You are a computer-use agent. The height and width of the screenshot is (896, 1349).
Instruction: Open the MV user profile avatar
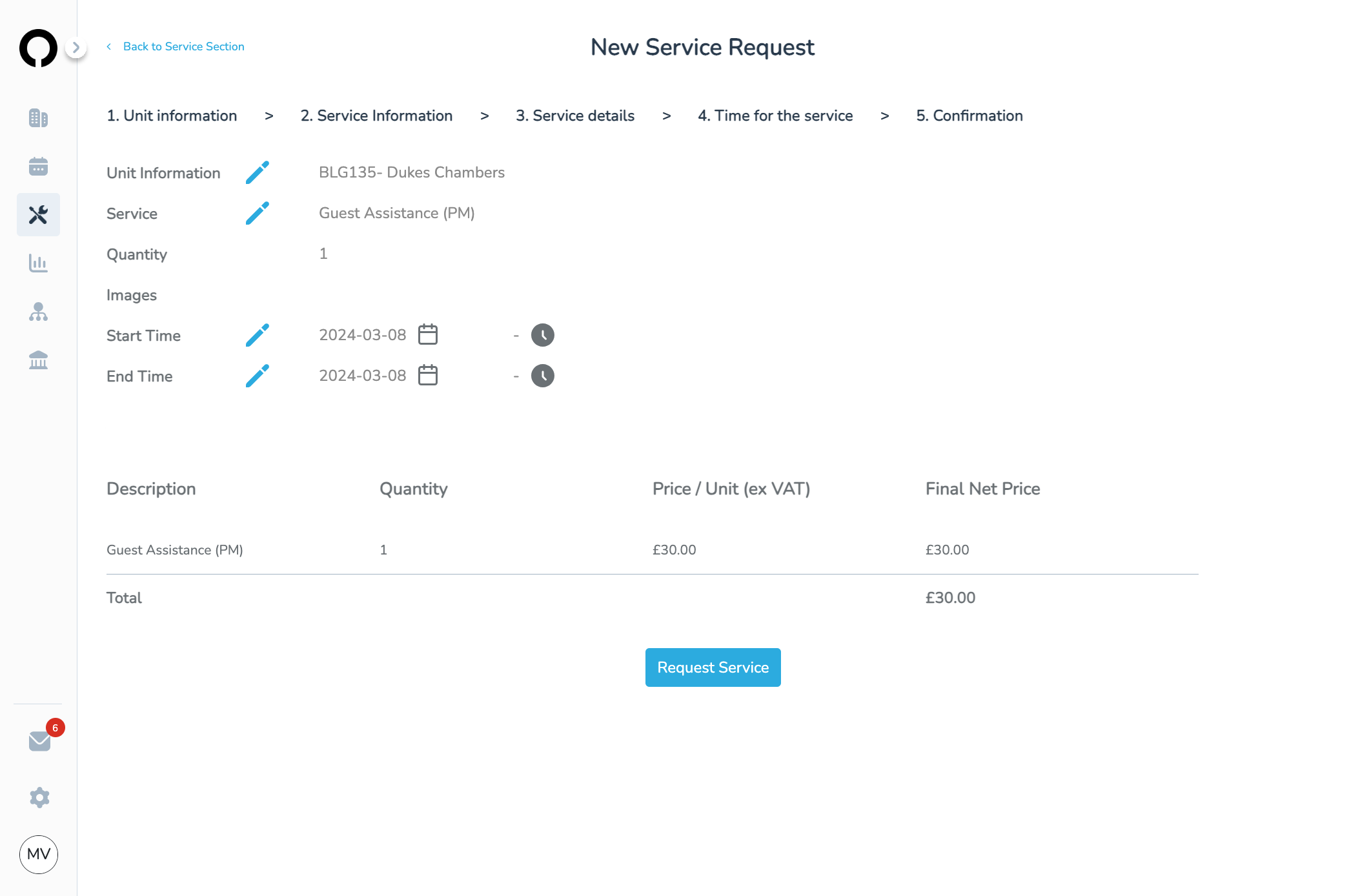39,854
